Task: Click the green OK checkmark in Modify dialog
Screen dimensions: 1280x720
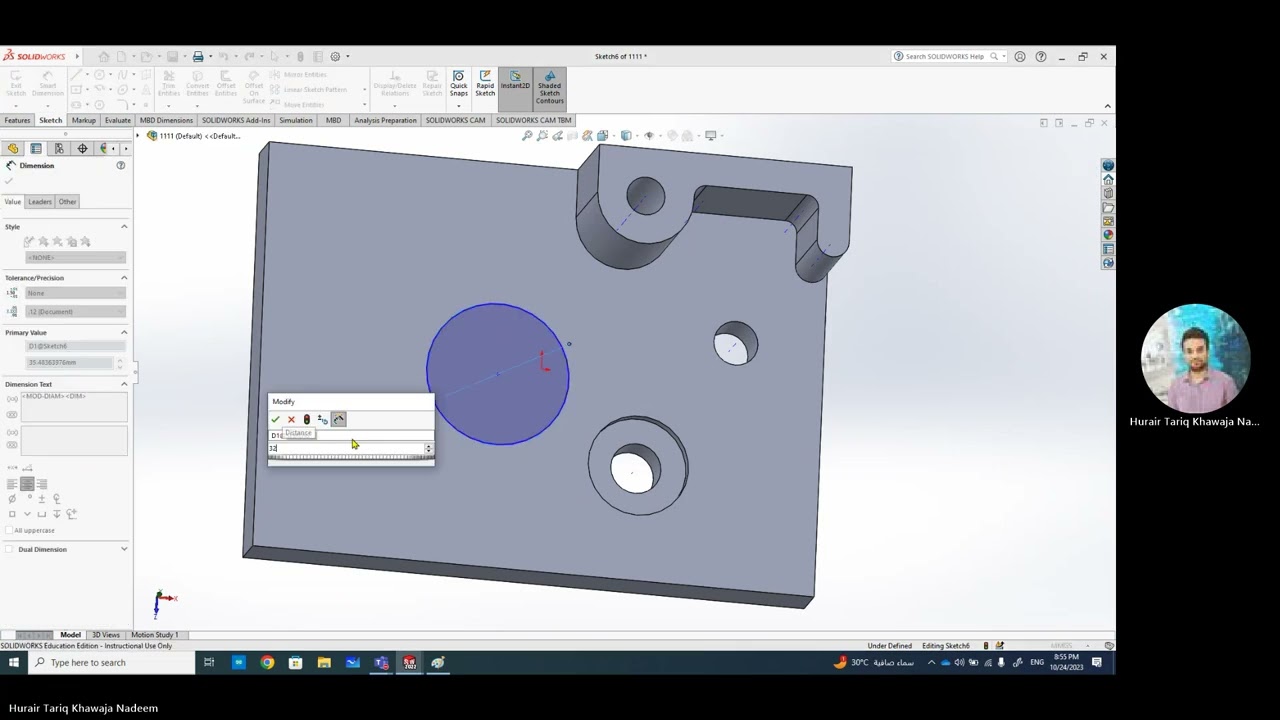Action: pyautogui.click(x=275, y=419)
